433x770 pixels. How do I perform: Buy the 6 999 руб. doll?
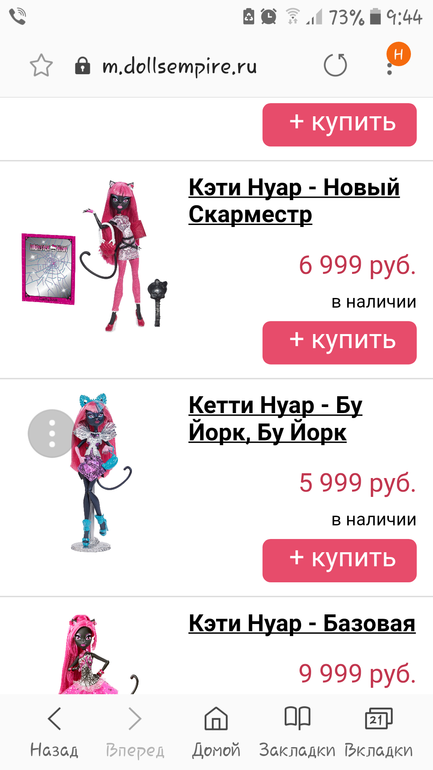coord(339,342)
